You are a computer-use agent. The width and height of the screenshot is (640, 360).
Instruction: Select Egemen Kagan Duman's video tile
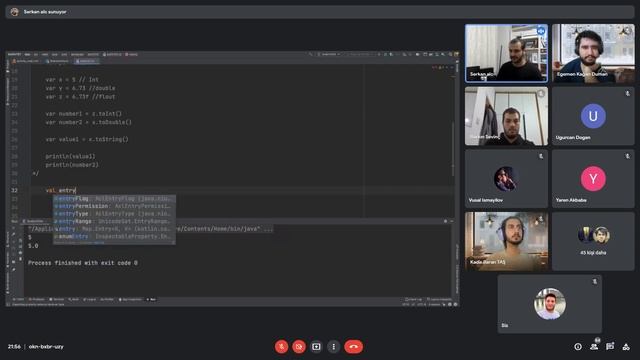(x=593, y=53)
